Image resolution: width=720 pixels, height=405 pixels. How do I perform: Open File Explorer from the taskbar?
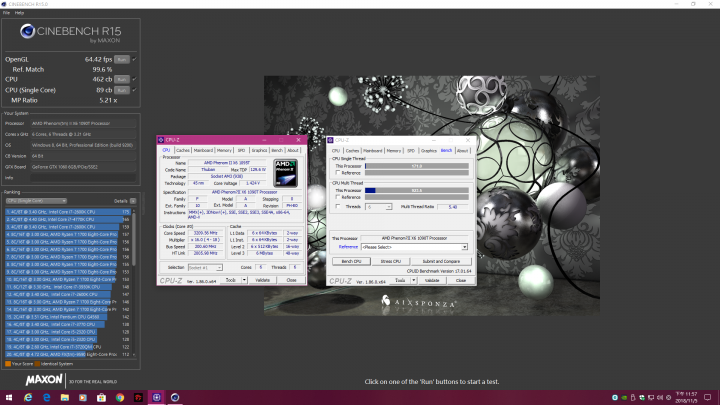[x=65, y=397]
